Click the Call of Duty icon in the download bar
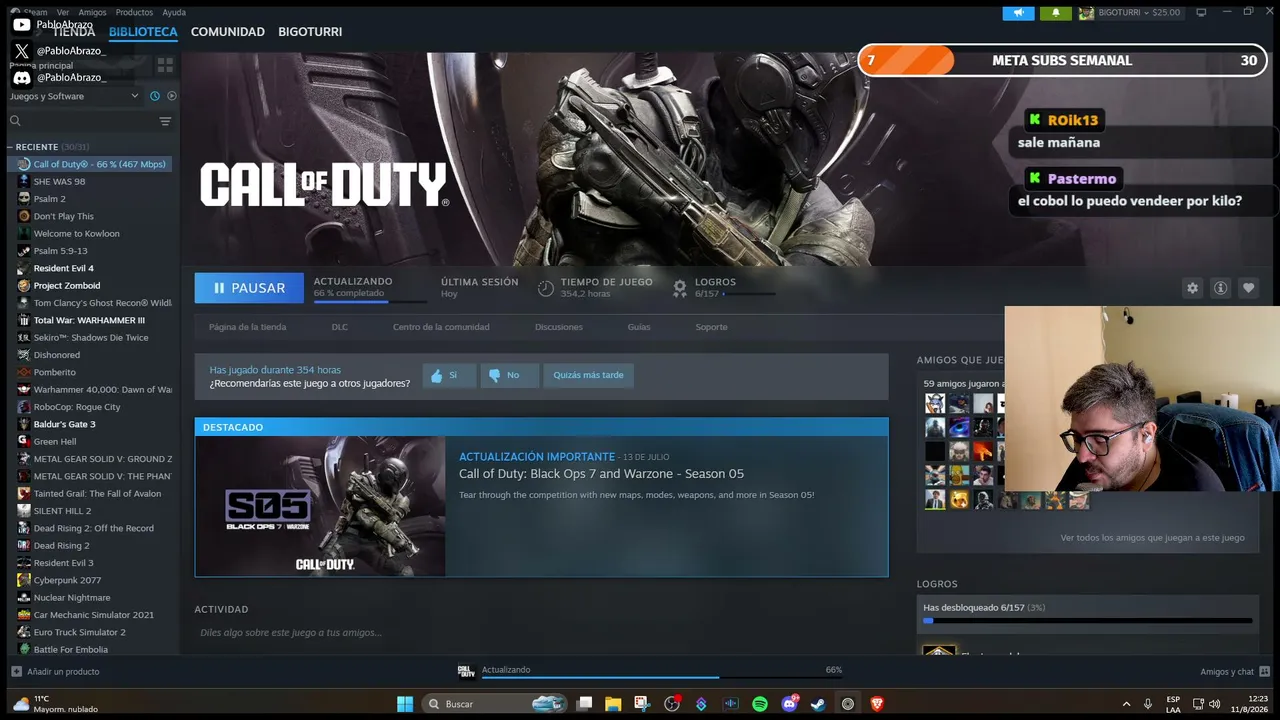 pos(466,671)
